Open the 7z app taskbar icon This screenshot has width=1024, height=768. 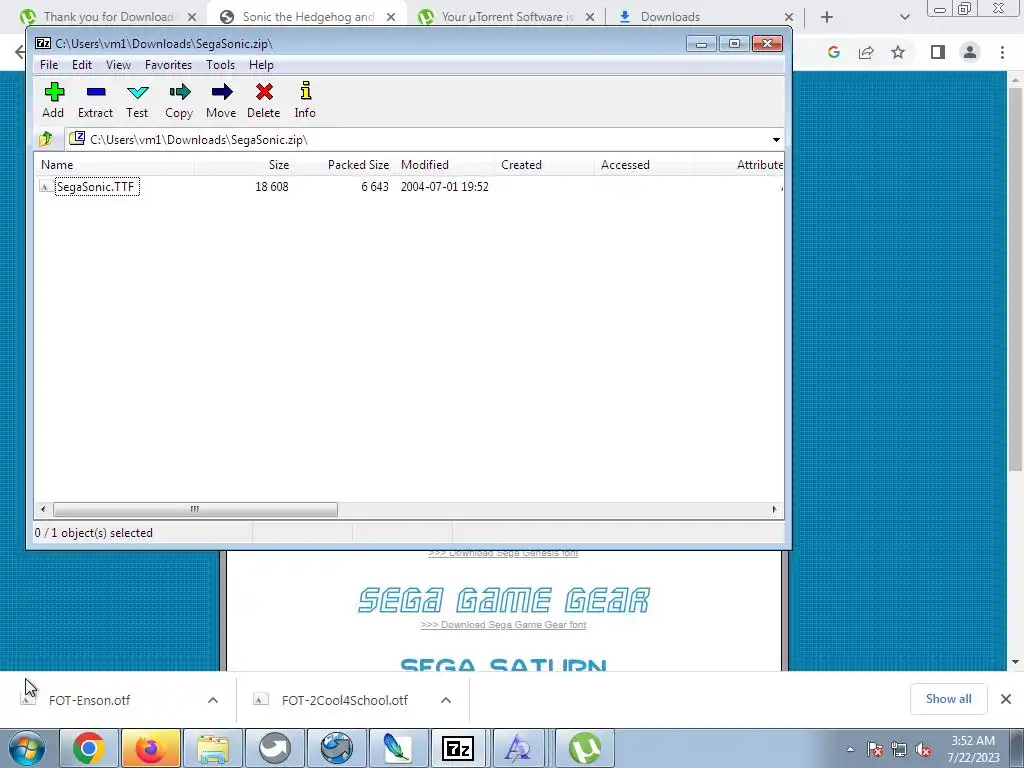pyautogui.click(x=458, y=748)
